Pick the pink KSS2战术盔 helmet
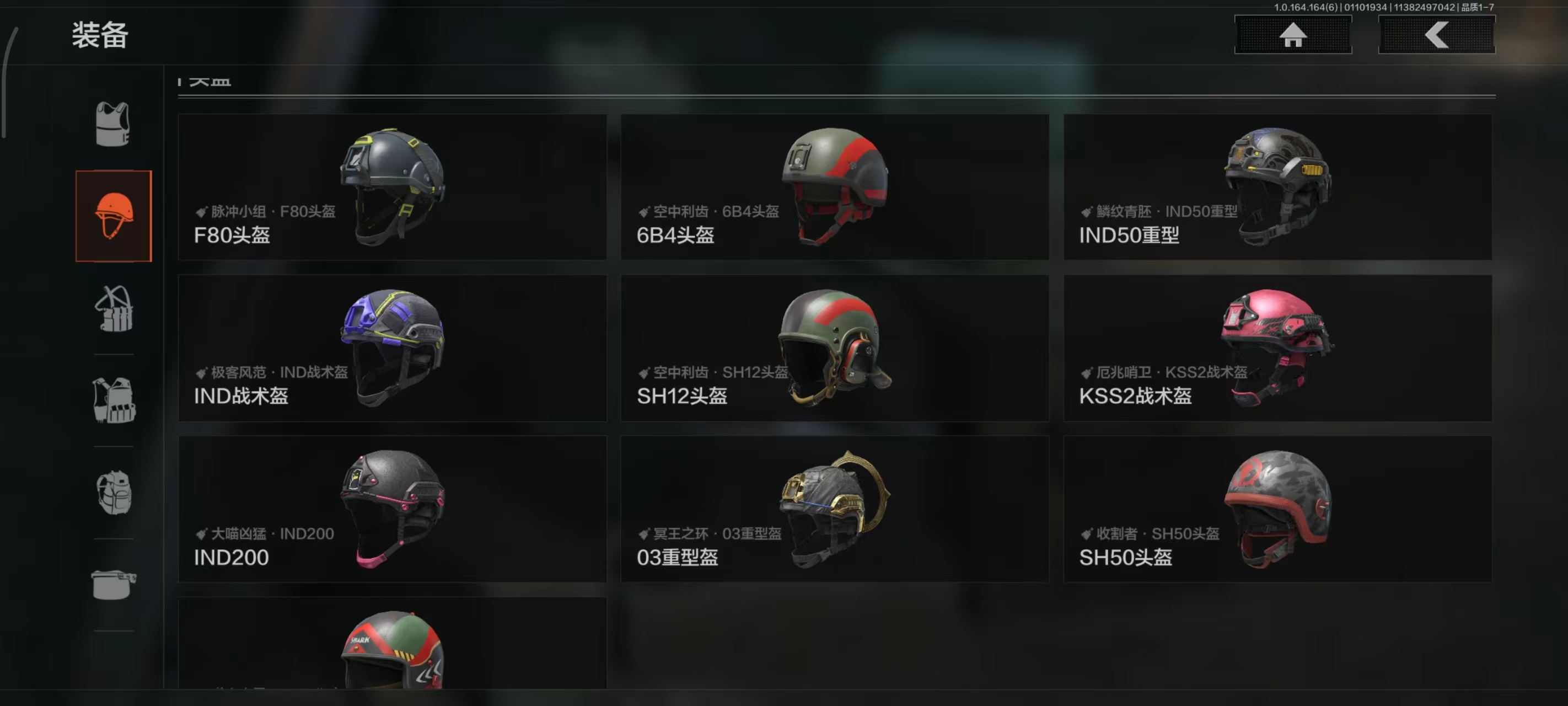This screenshot has height=706, width=1568. tap(1277, 348)
